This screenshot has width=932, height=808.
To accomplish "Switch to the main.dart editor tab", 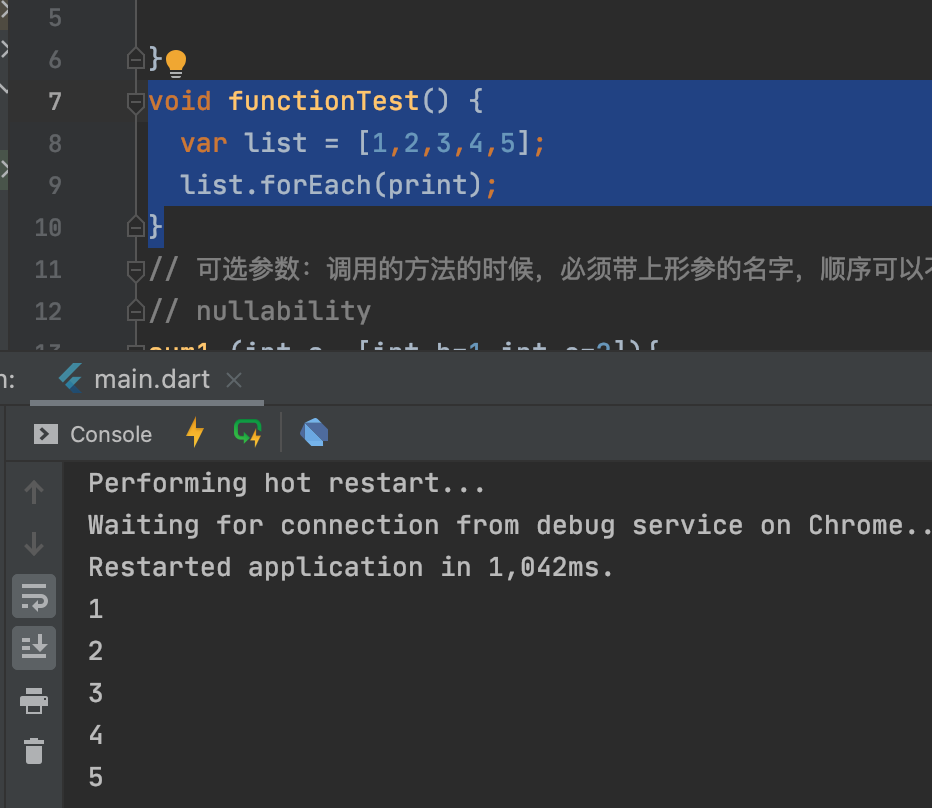I will tap(150, 378).
